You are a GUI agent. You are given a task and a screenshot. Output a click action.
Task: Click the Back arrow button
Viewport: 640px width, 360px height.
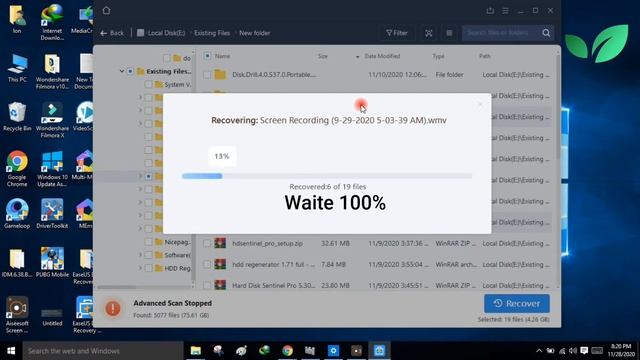(112, 33)
